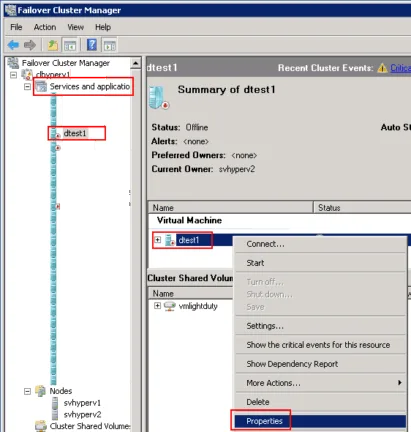411x432 pixels.
Task: Select the svhyperv2 node in tree
Action: click(82, 414)
